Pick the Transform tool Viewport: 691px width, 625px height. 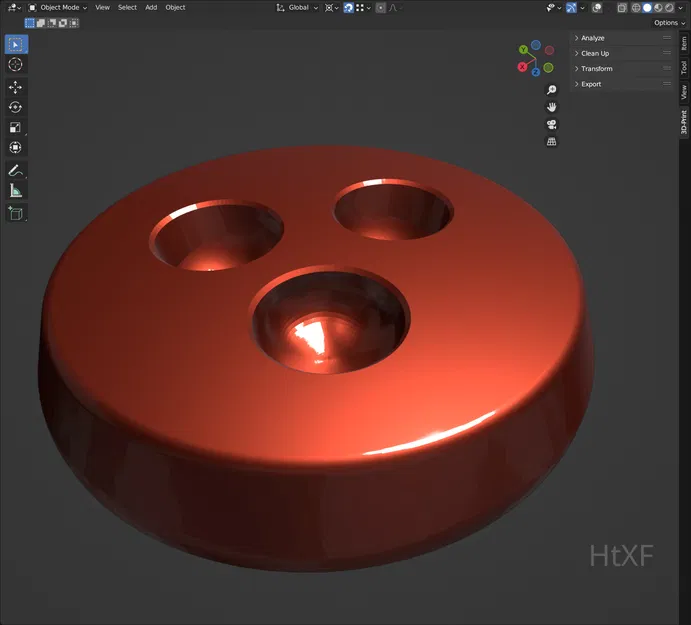15,147
